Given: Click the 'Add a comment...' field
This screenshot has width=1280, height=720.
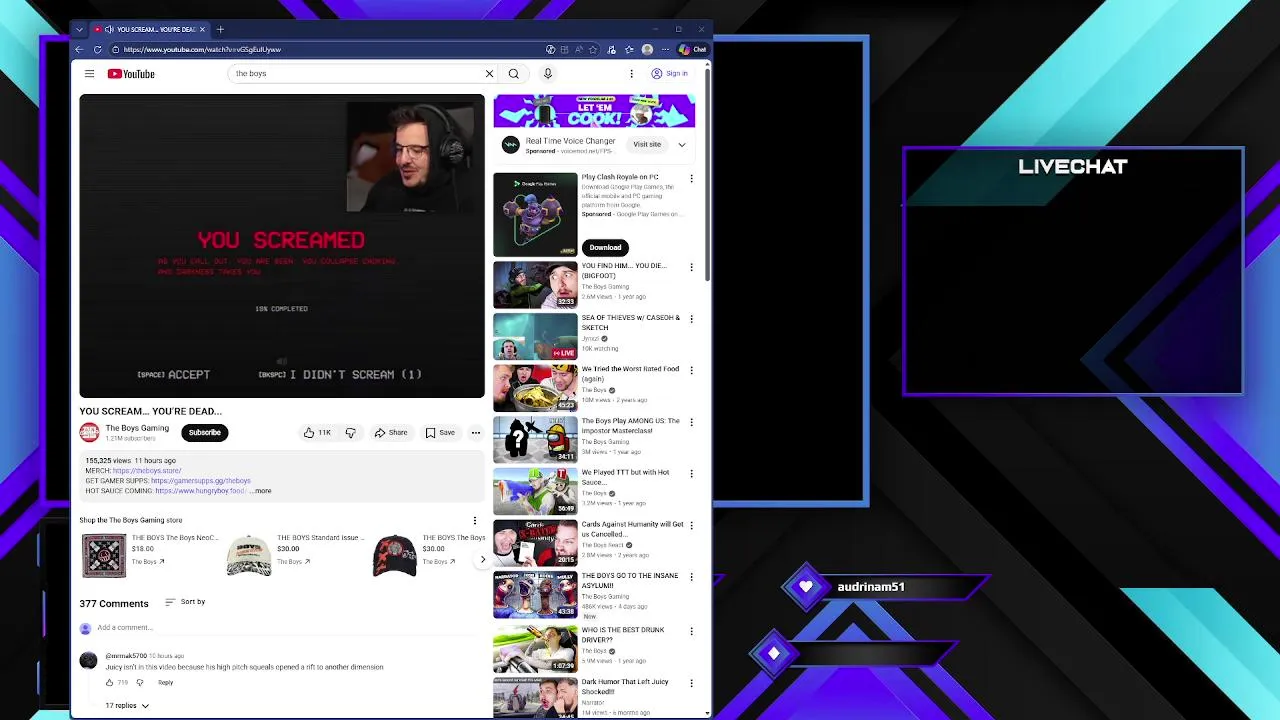Looking at the screenshot, I should click(290, 627).
